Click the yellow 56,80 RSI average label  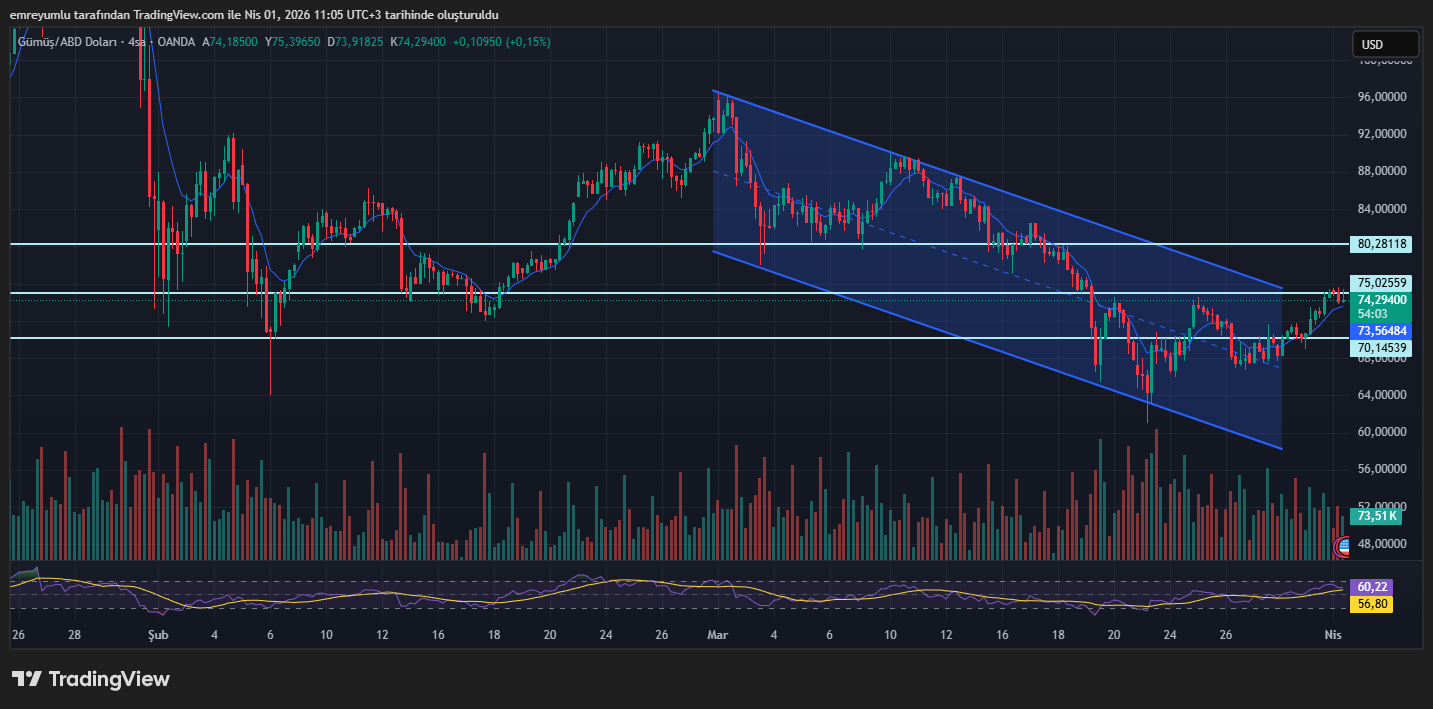point(1370,603)
